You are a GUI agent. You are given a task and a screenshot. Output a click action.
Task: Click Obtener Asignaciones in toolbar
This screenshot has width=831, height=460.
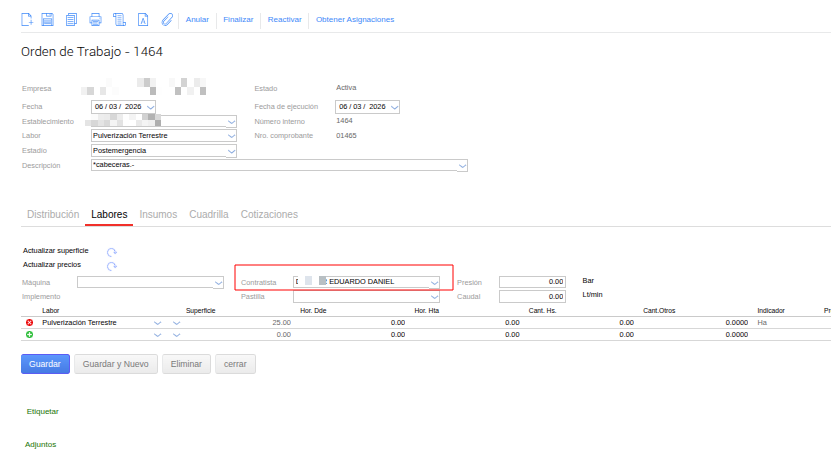point(354,19)
